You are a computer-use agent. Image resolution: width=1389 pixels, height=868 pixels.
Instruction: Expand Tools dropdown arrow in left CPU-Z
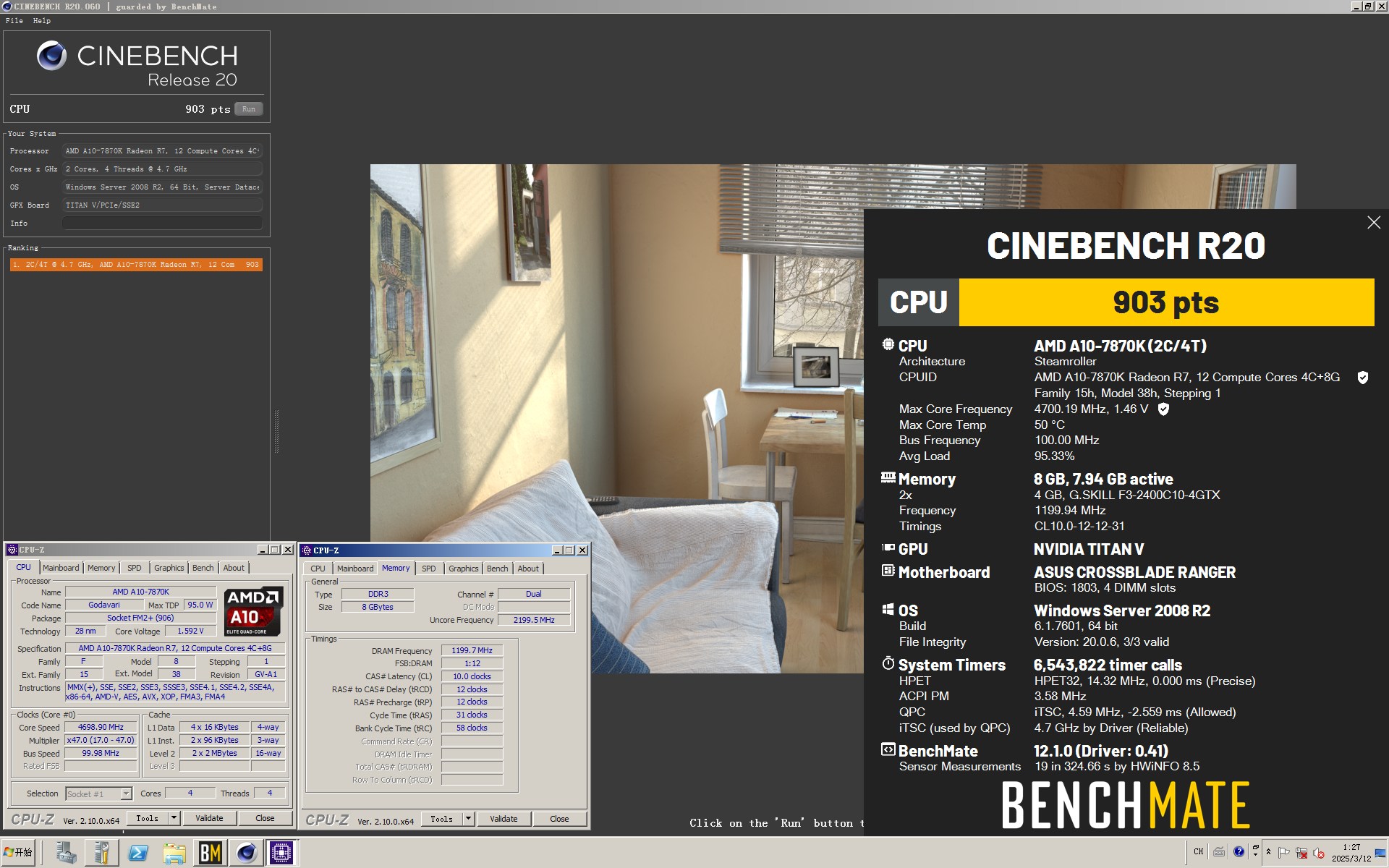coord(174,818)
